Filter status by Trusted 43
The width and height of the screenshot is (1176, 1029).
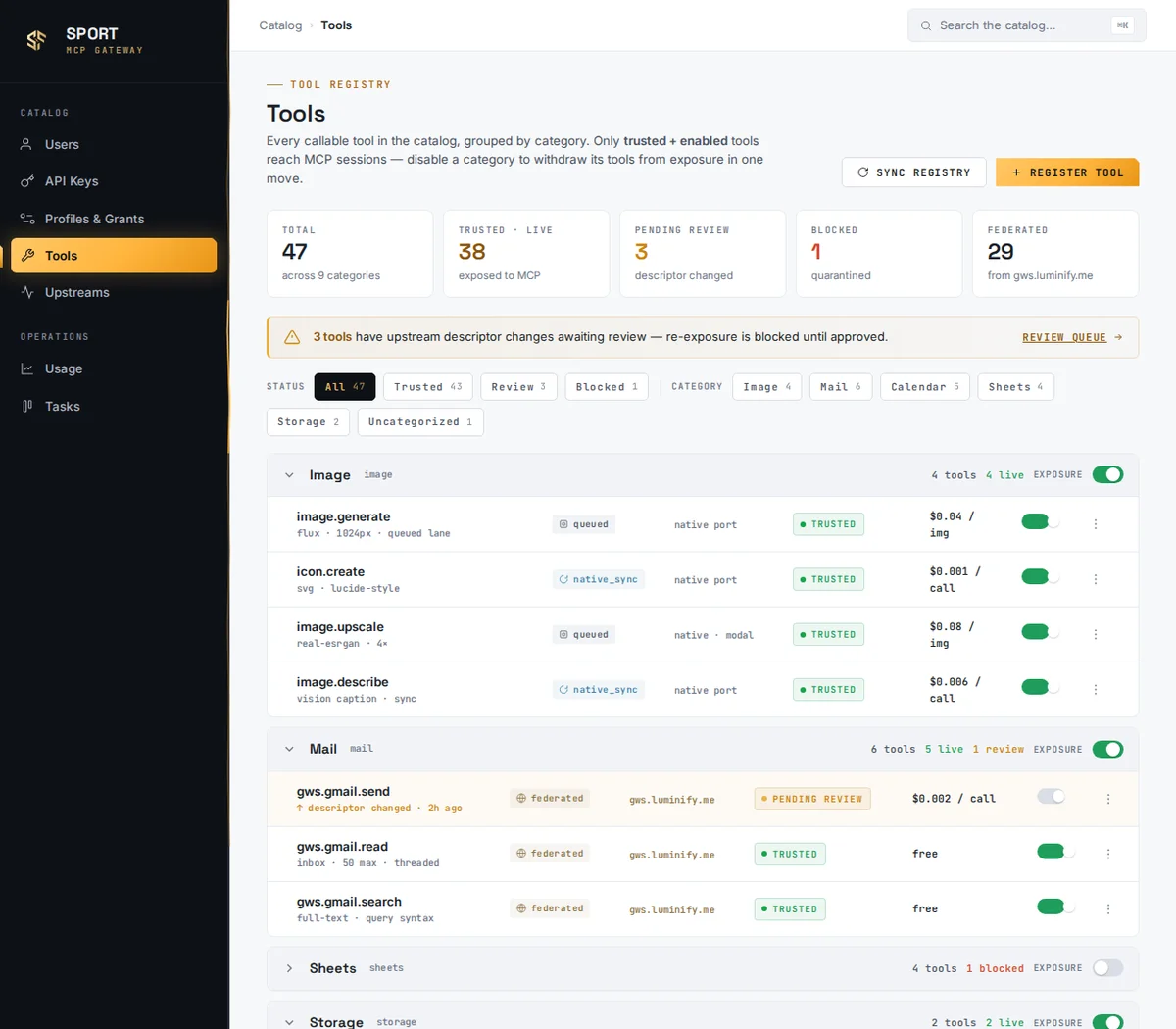428,387
